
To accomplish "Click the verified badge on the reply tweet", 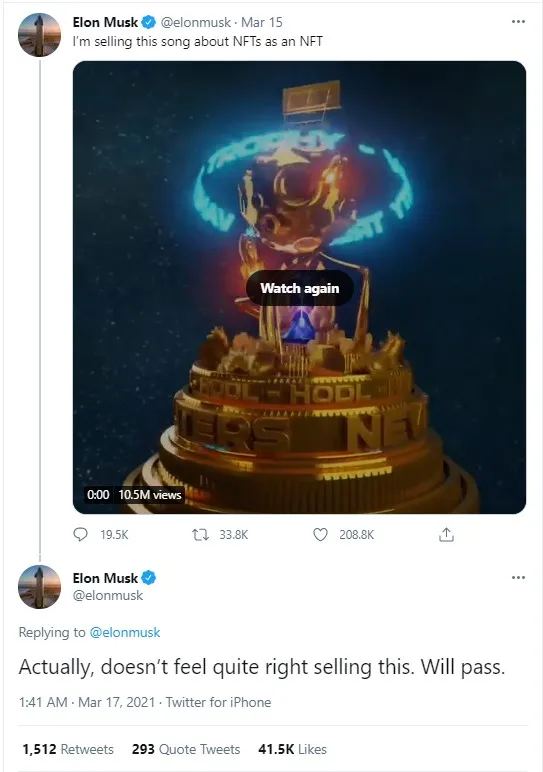I will pos(149,578).
